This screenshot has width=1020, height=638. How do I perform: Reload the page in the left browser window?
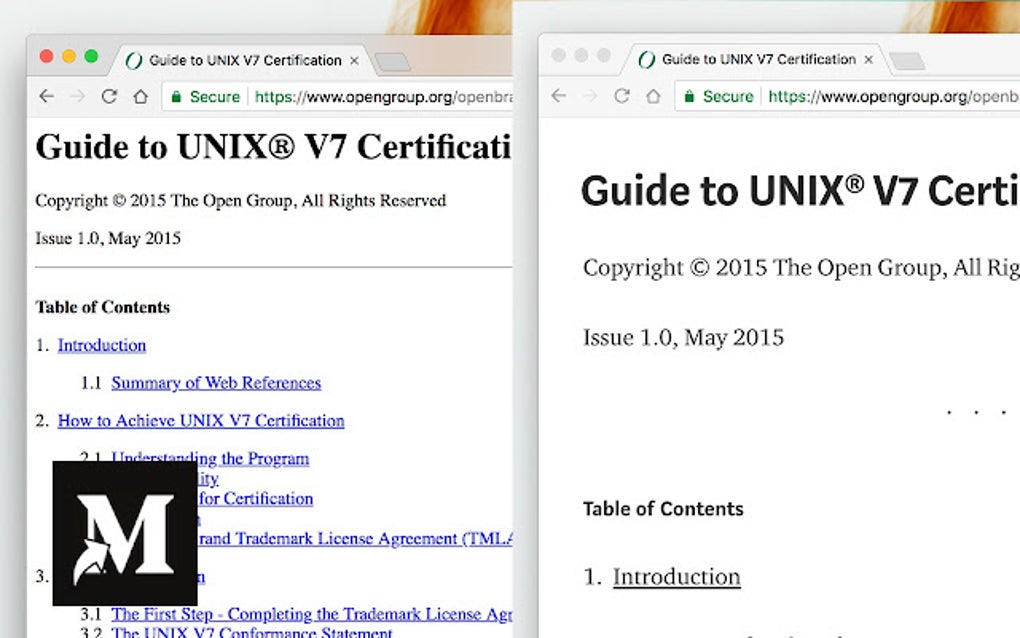coord(109,97)
